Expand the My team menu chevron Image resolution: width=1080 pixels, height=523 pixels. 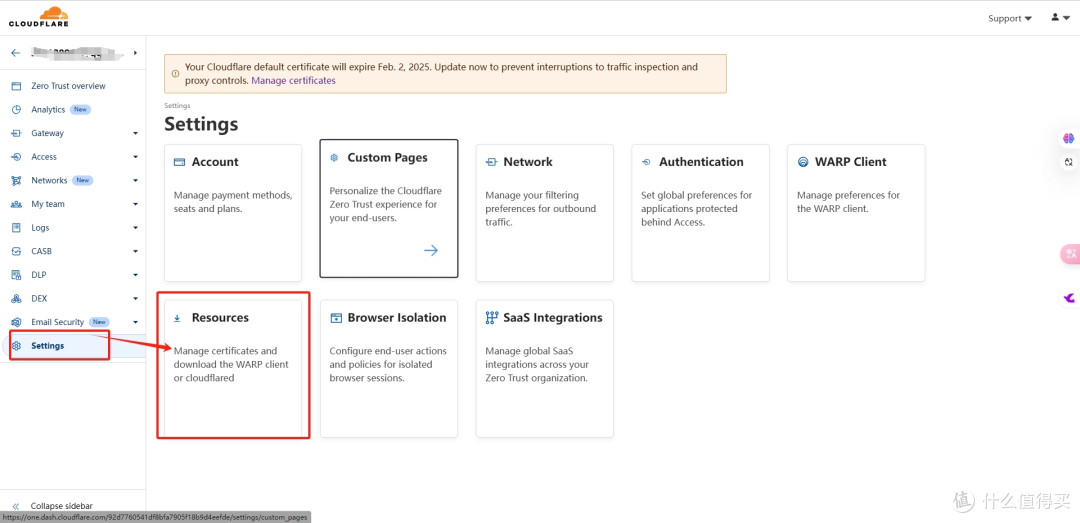click(136, 205)
